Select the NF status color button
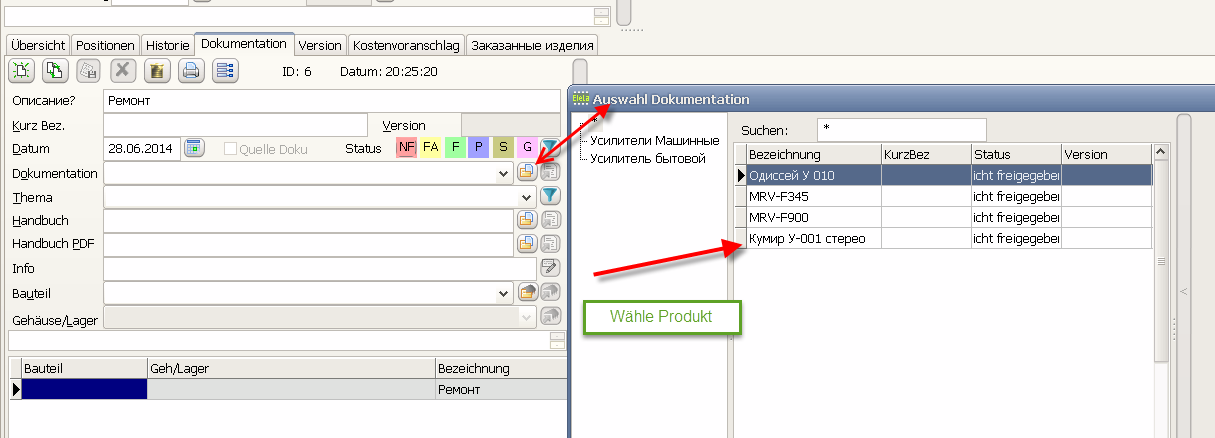This screenshot has height=438, width=1215. pyautogui.click(x=406, y=148)
